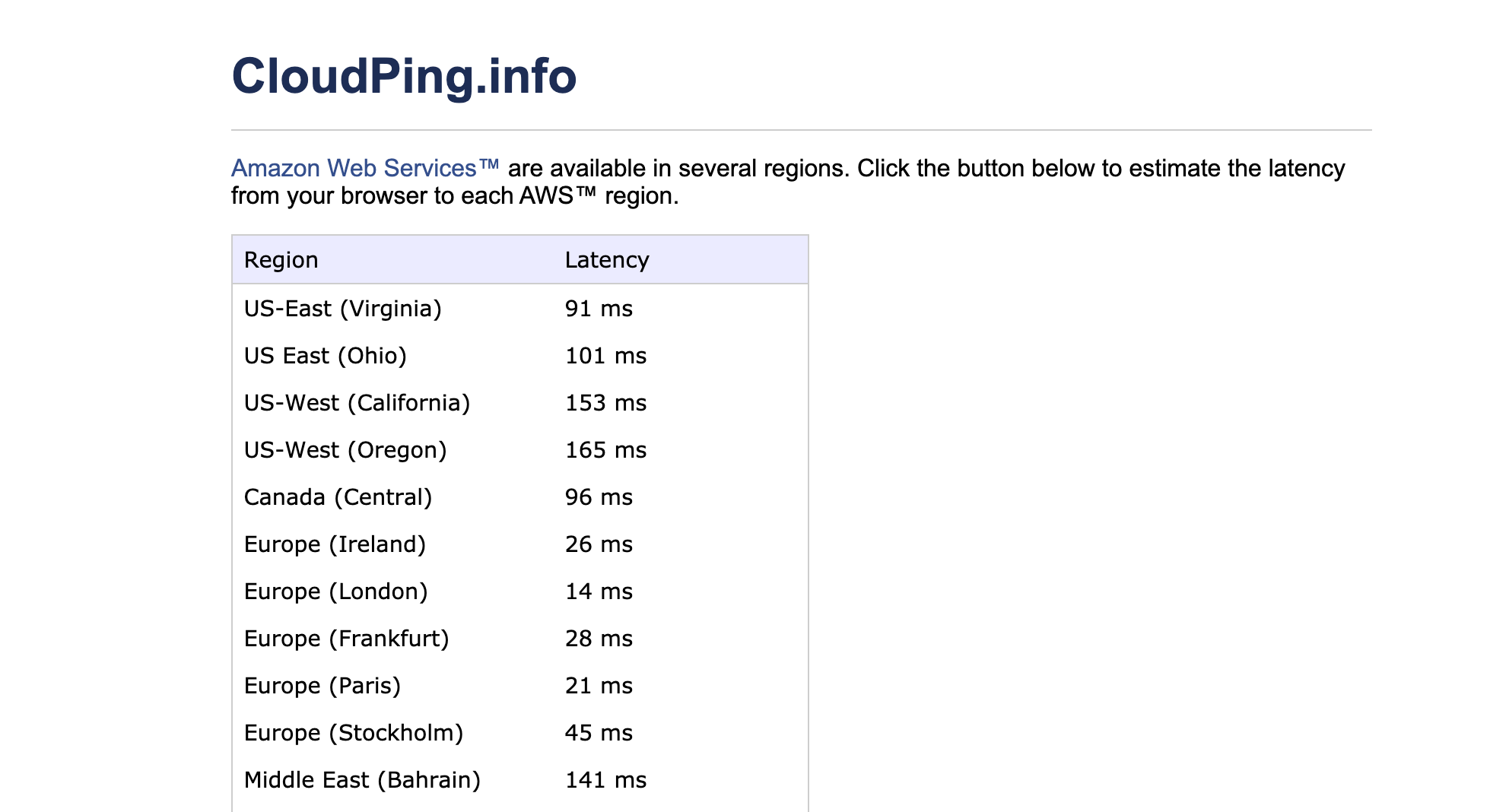1509x812 pixels.
Task: Select the Middle East (Bahrain) row
Action: coord(361,779)
